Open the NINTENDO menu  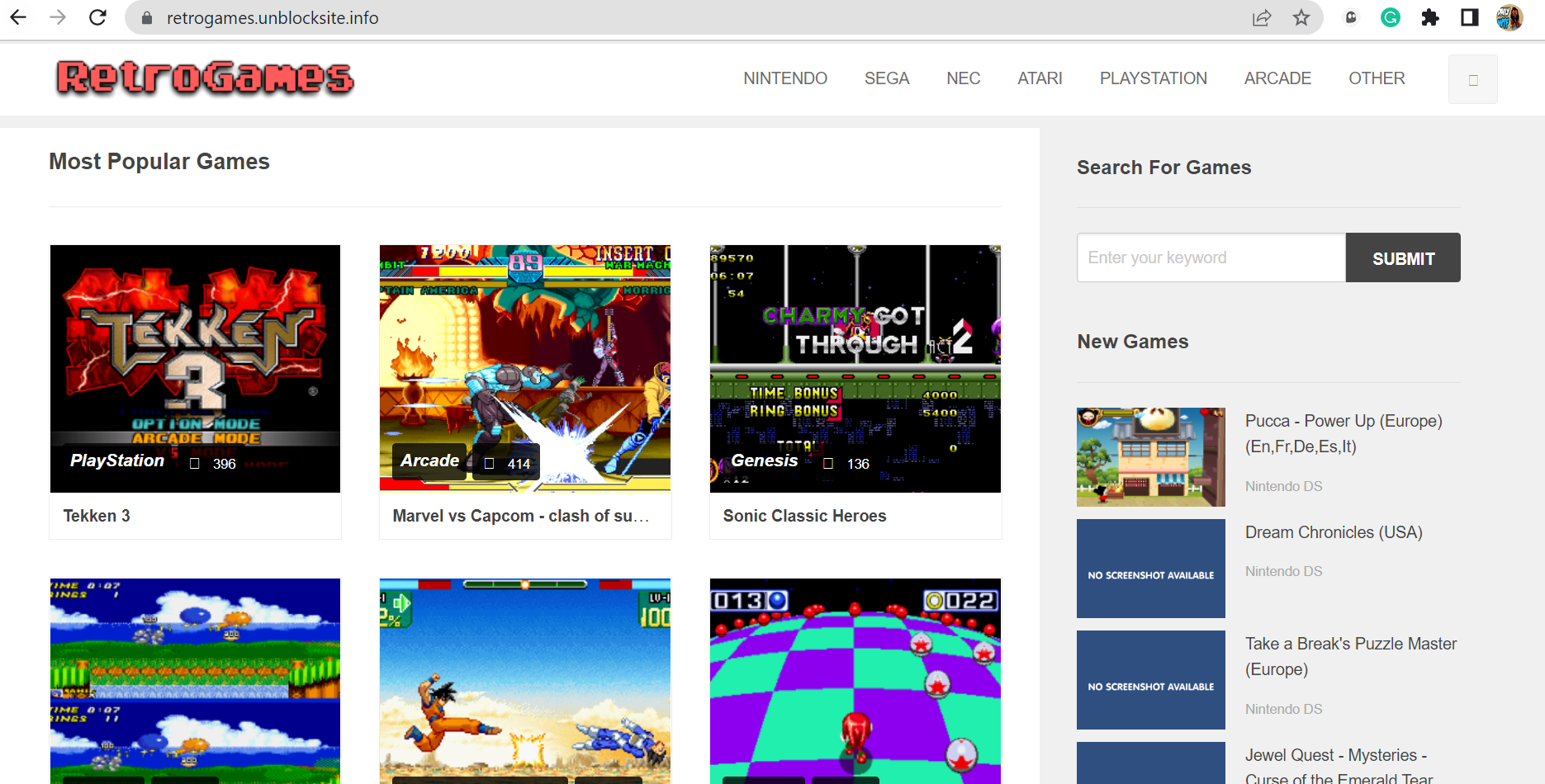[x=784, y=78]
